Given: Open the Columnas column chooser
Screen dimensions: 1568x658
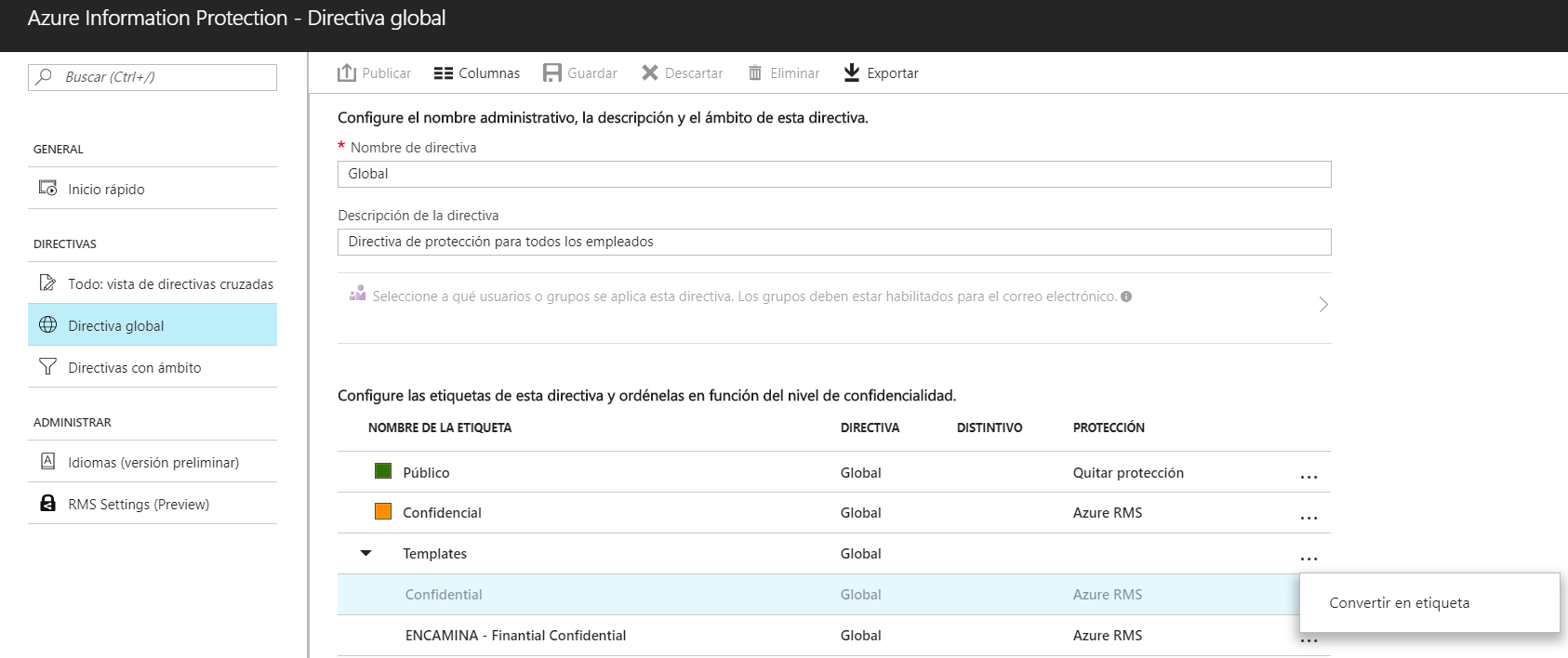Looking at the screenshot, I should pos(477,73).
